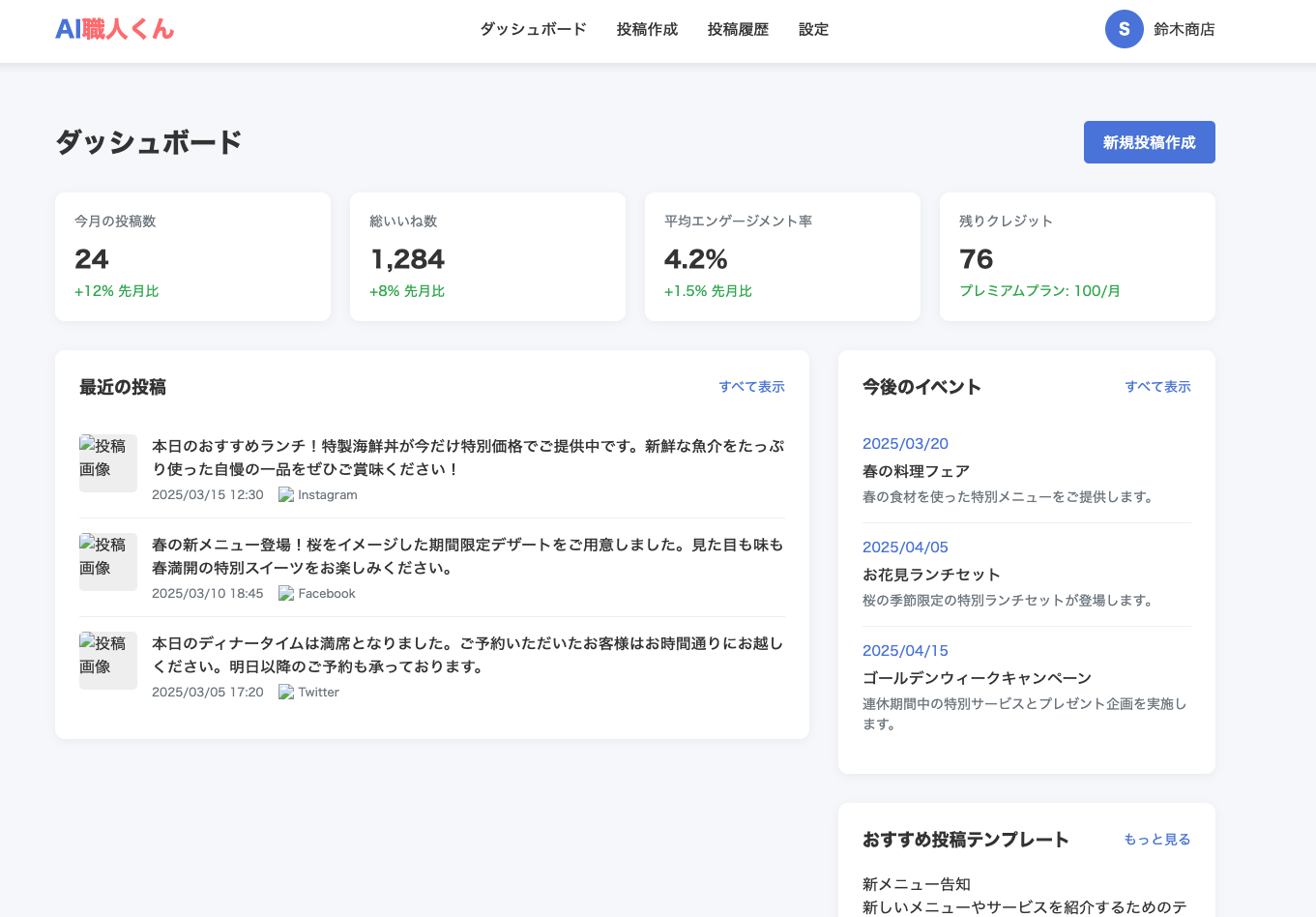The width and height of the screenshot is (1316, 917).
Task: Open 設定 from the navigation
Action: 813,29
